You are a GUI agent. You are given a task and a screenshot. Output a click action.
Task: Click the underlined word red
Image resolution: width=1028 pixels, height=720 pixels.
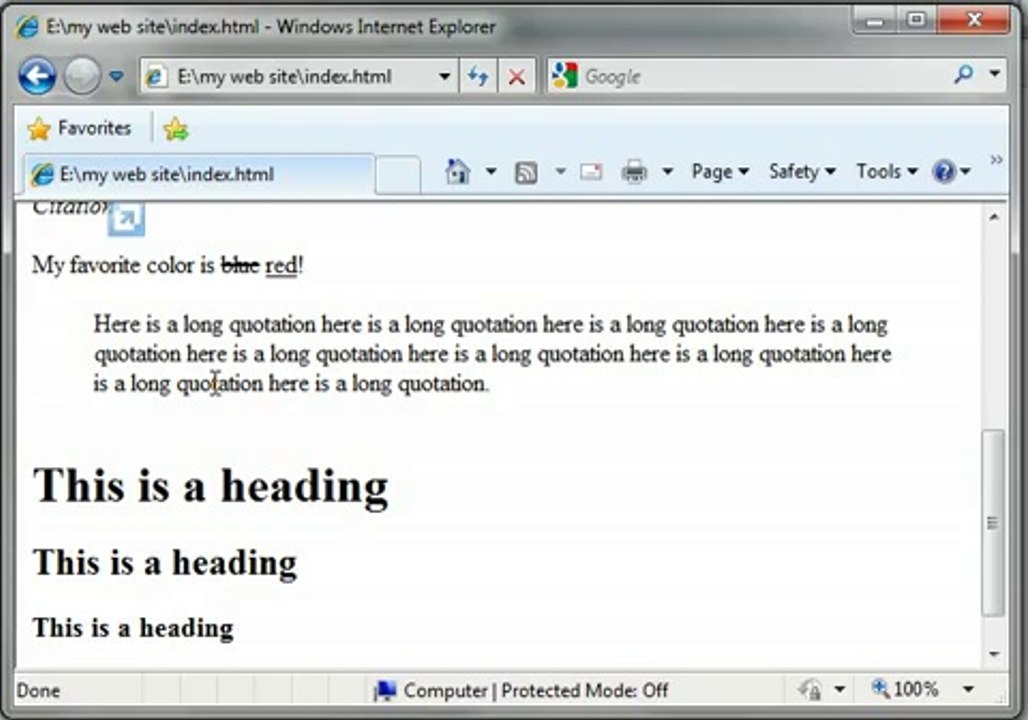(x=281, y=266)
